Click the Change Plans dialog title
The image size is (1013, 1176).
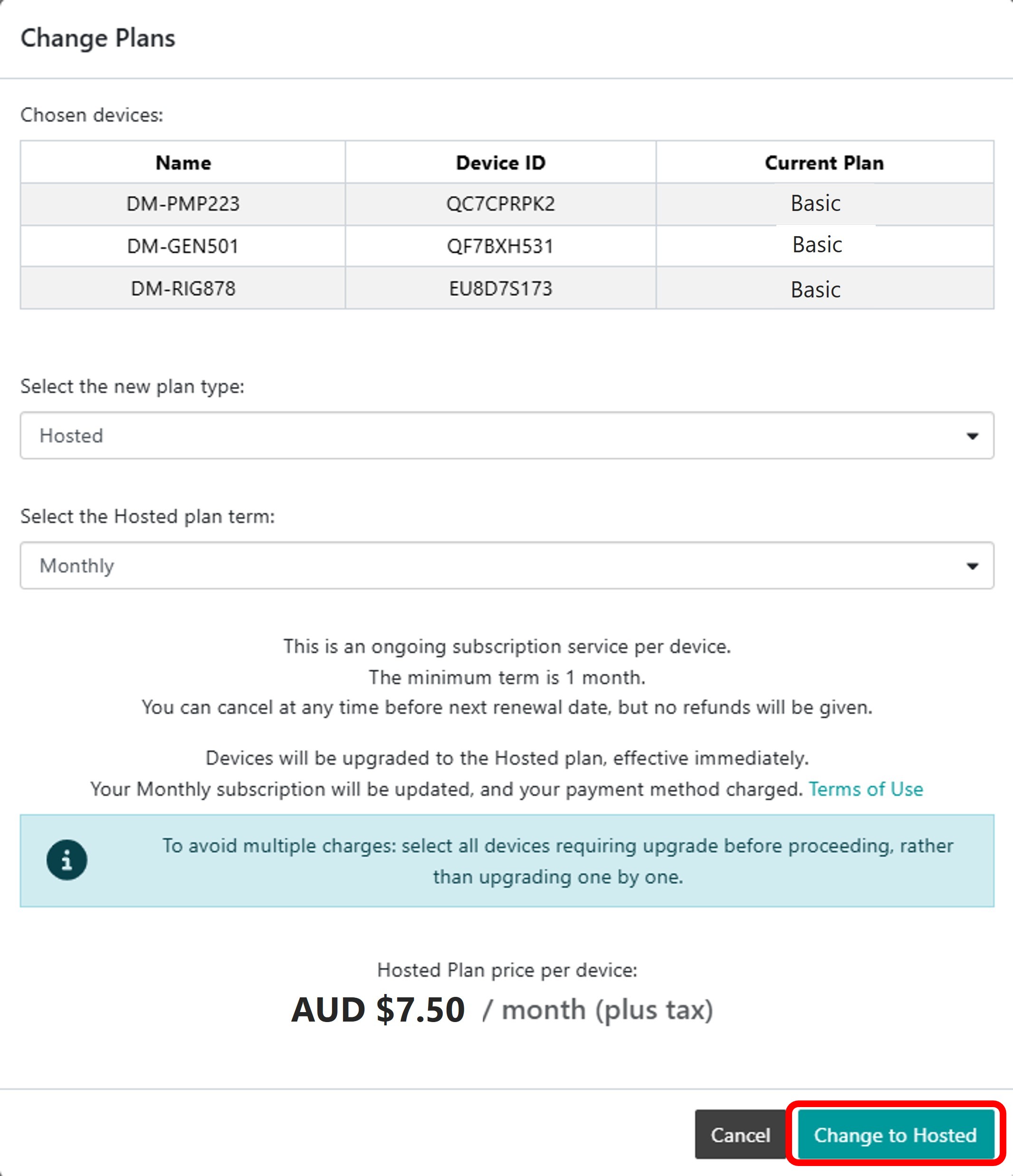click(97, 38)
